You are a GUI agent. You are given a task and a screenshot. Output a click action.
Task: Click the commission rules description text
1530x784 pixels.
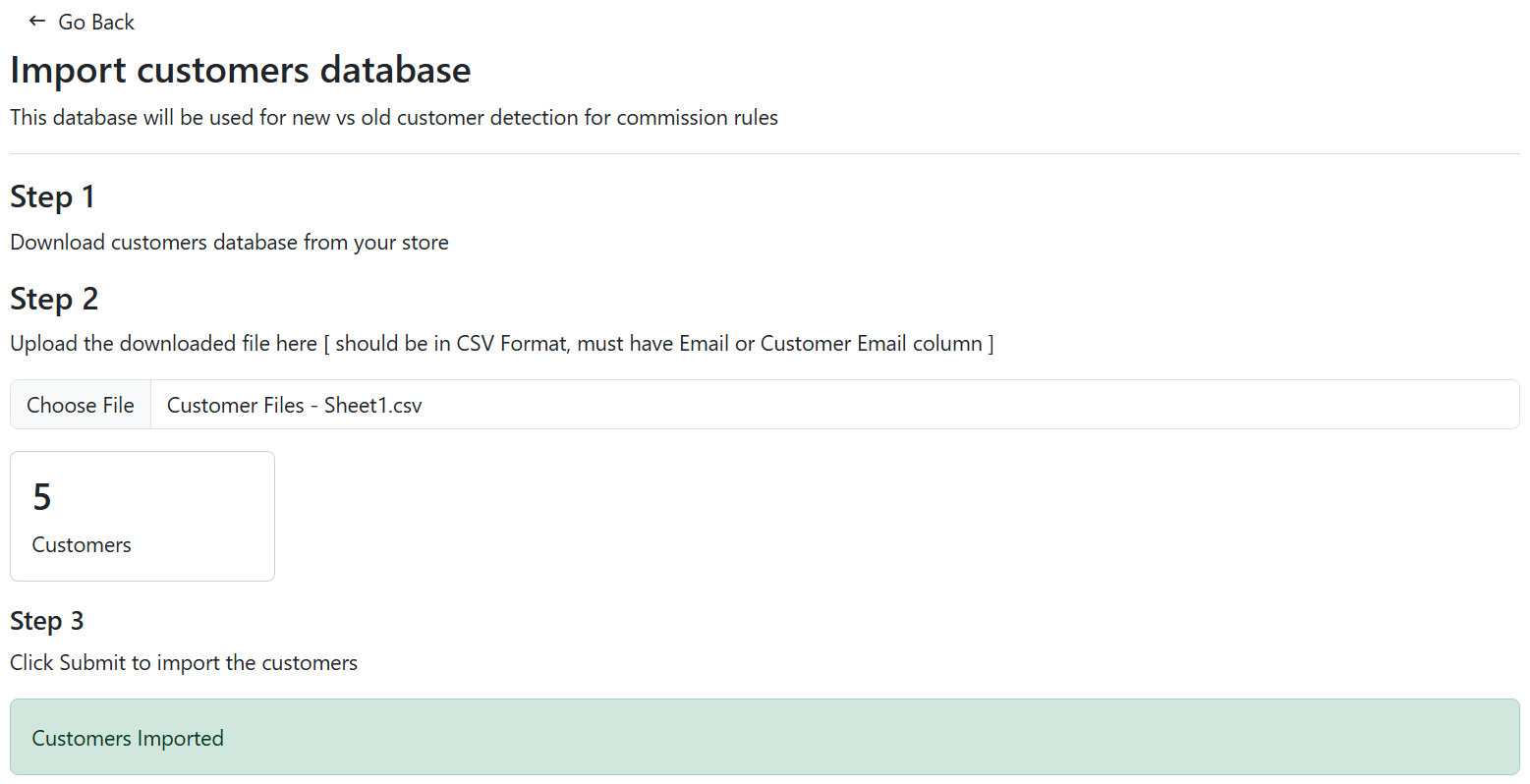click(x=393, y=118)
